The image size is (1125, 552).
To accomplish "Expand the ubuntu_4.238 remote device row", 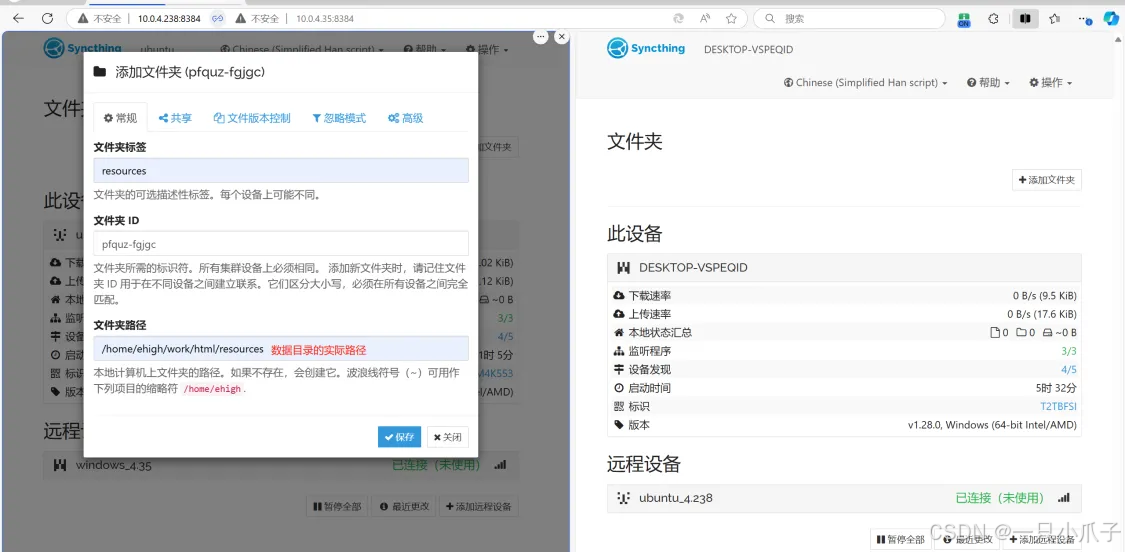I will point(844,498).
